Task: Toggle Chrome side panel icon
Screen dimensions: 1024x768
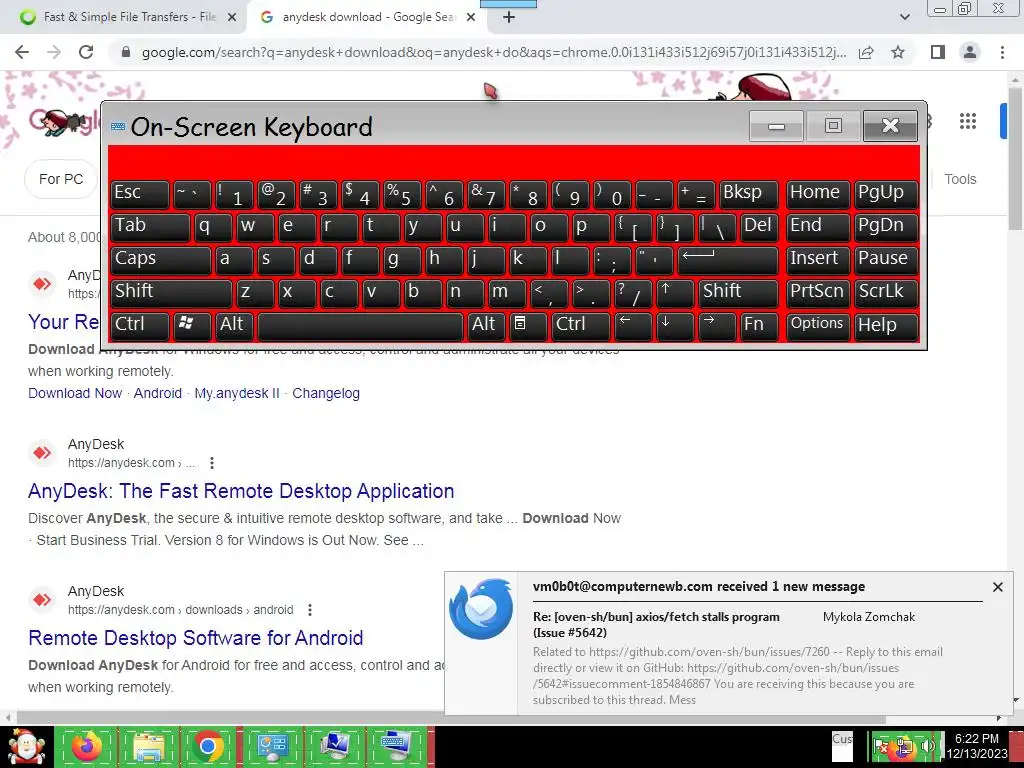Action: (x=938, y=52)
